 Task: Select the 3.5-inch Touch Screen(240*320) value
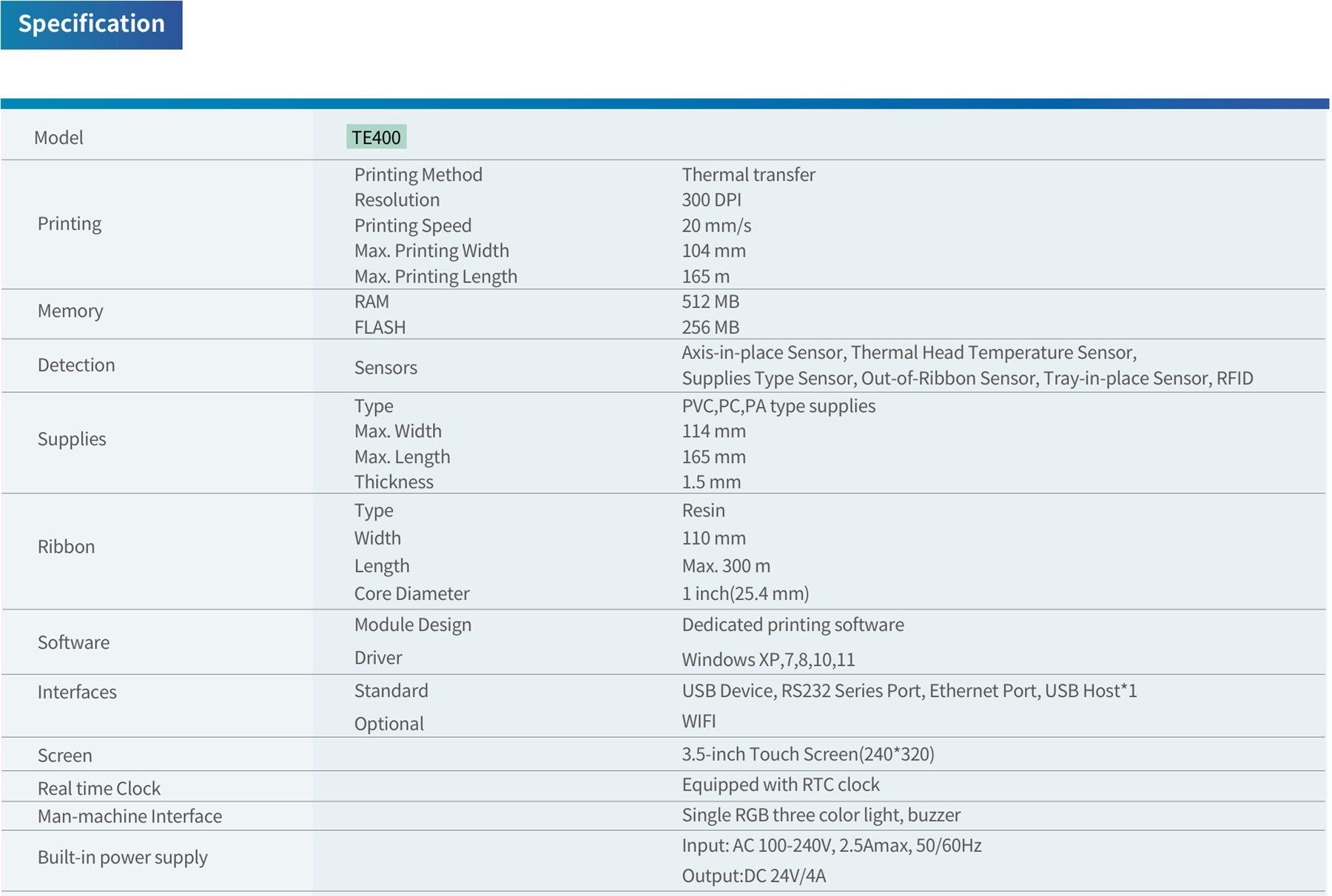click(x=808, y=754)
